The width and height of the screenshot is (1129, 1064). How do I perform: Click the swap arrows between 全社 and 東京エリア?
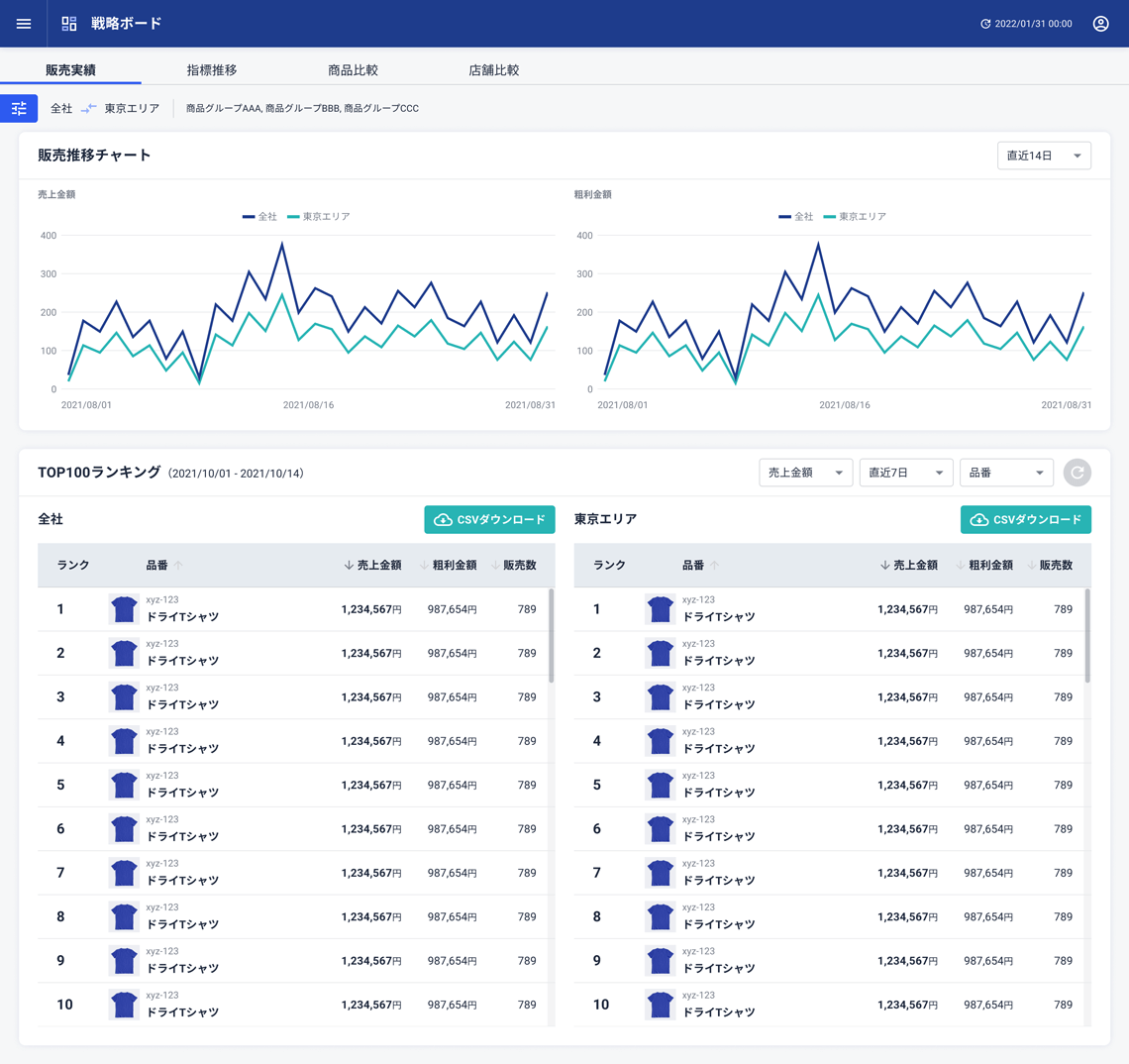89,109
